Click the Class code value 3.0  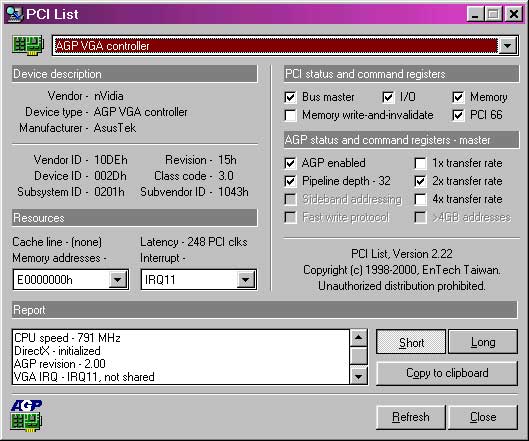(226, 176)
